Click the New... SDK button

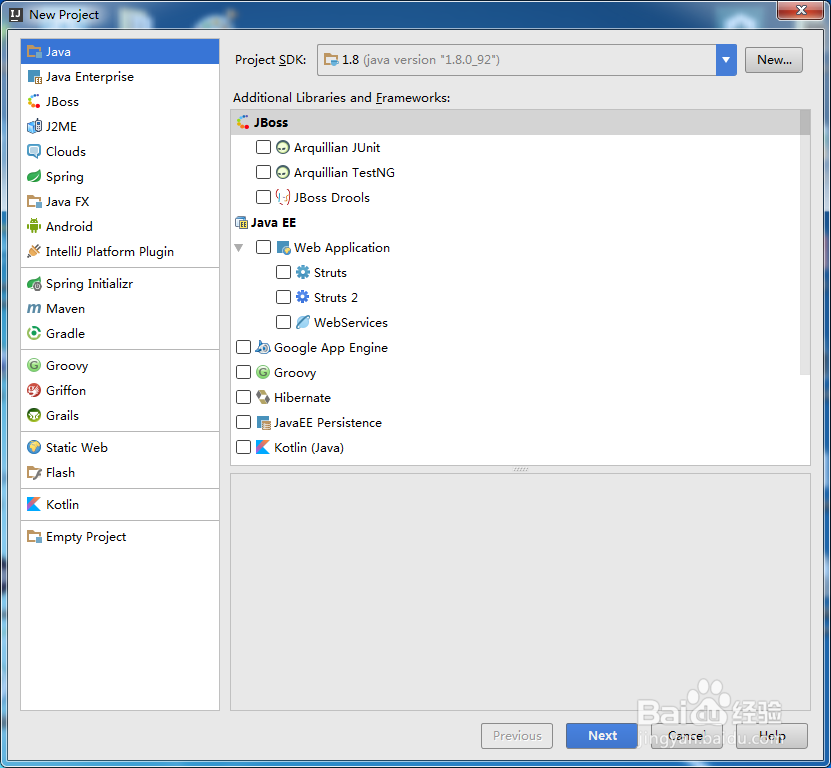click(774, 60)
